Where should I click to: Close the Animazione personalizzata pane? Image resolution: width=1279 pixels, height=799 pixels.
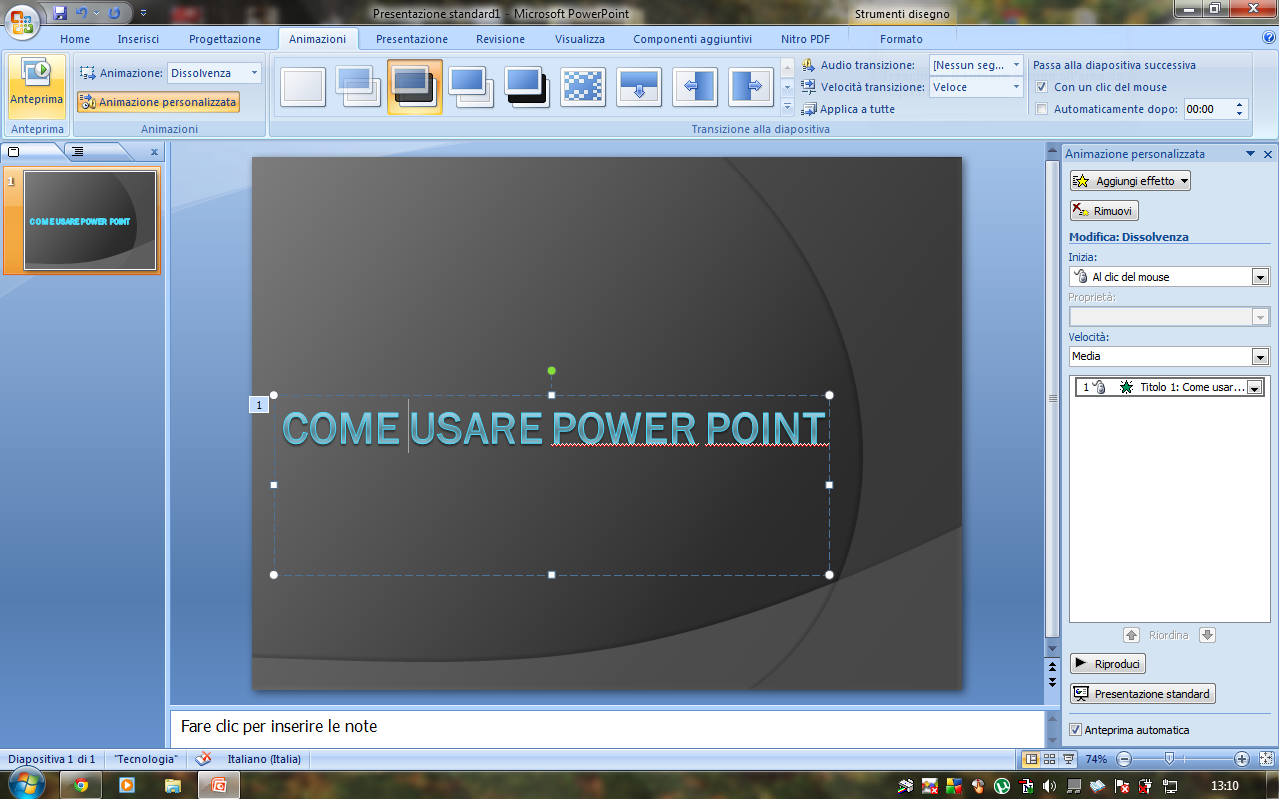point(1268,154)
